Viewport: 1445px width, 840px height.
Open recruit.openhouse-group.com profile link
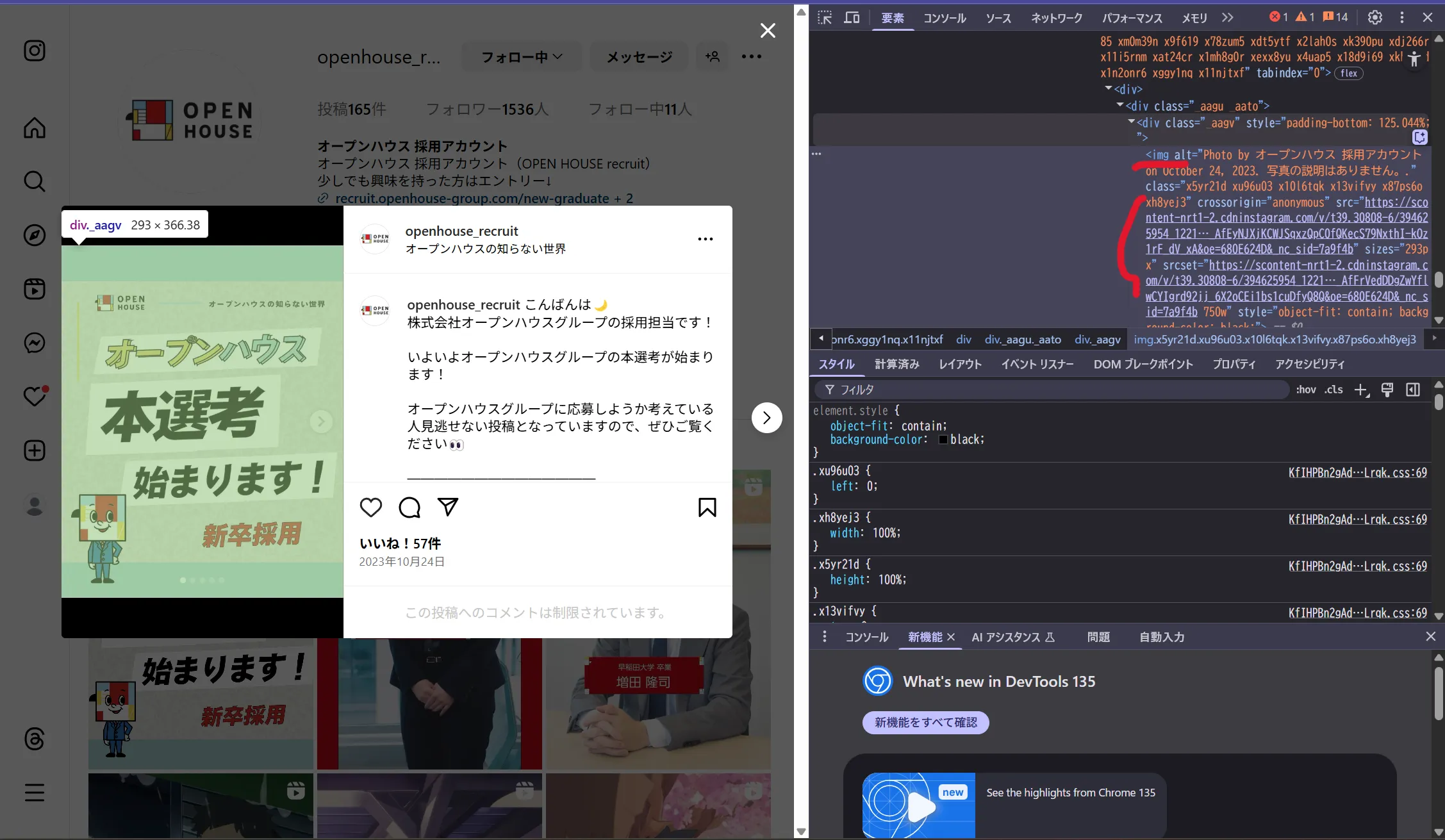click(472, 198)
